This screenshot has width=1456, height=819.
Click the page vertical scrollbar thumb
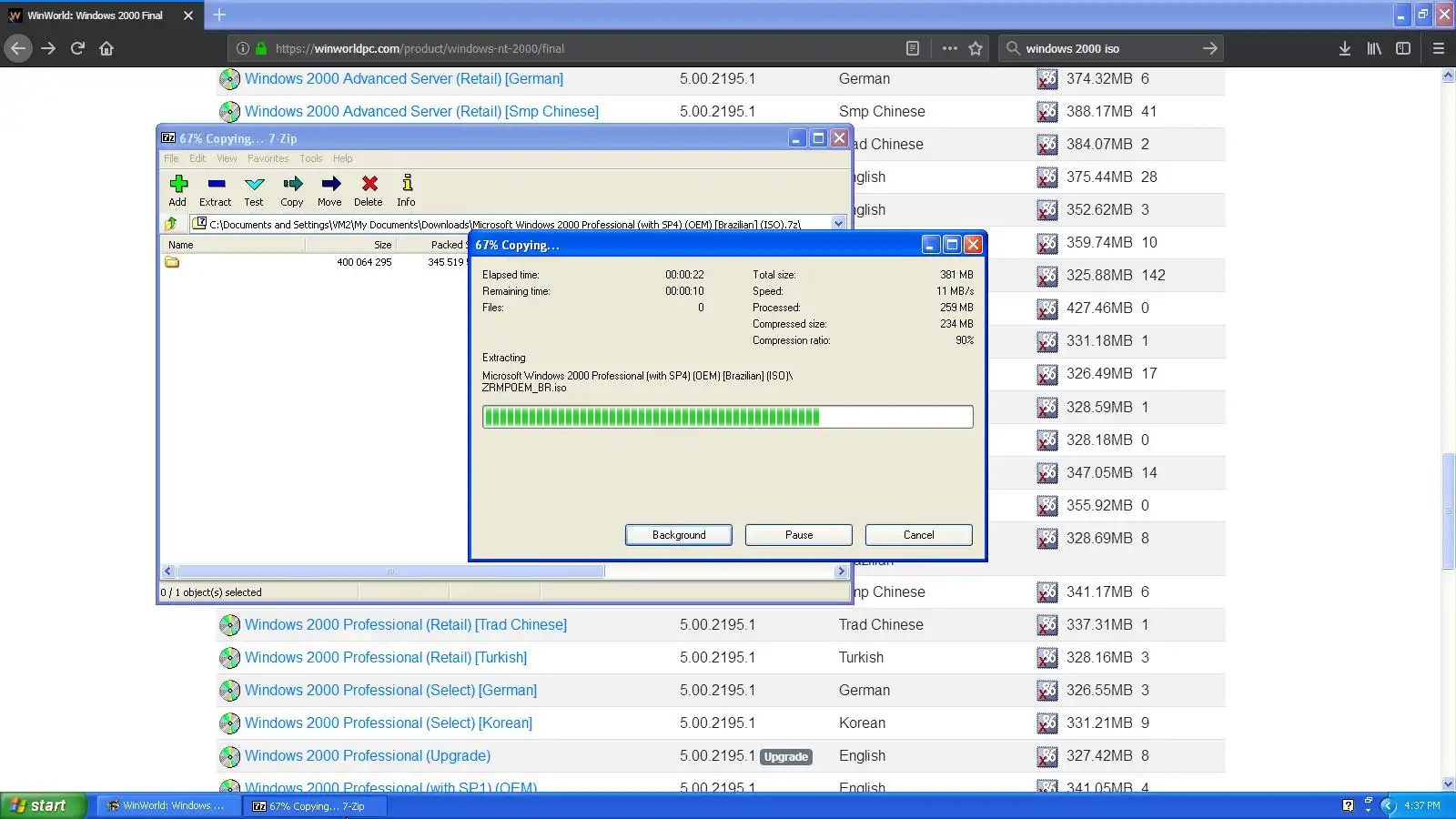point(1448,511)
